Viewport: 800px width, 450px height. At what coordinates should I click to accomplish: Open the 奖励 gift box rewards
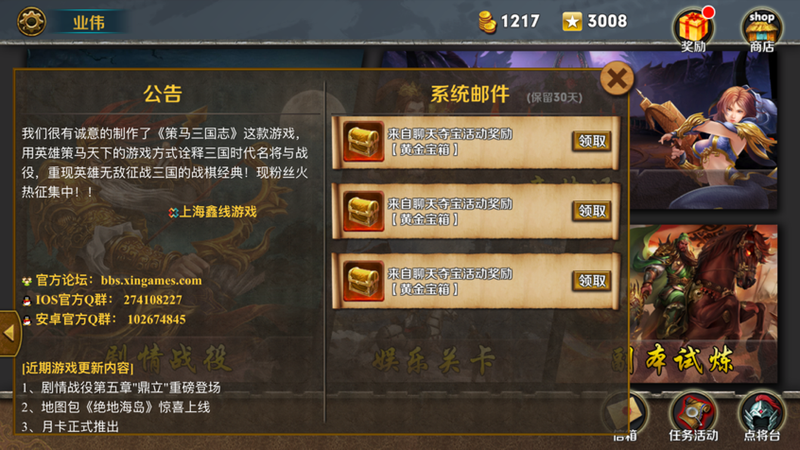click(693, 29)
